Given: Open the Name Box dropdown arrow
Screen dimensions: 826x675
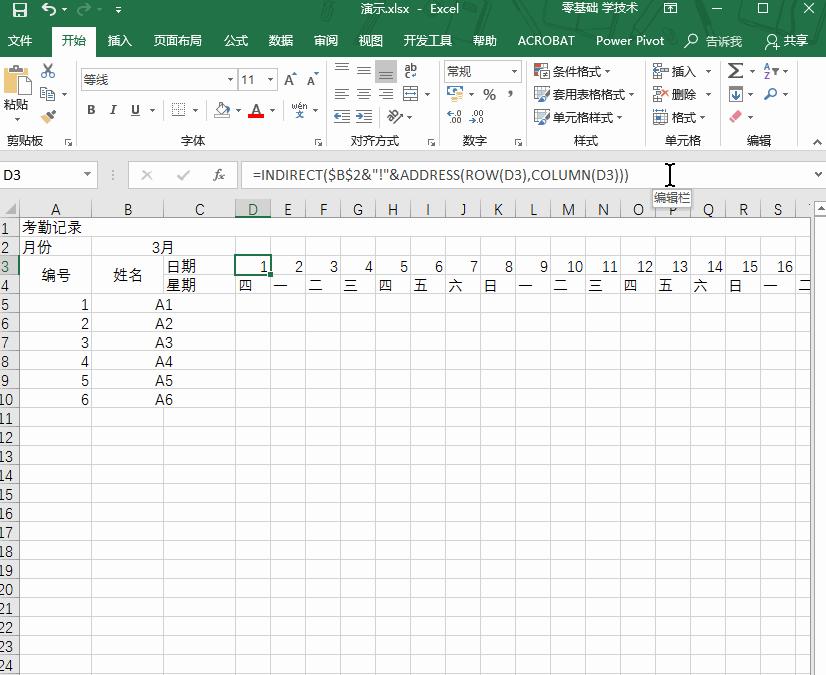Looking at the screenshot, I should point(88,175).
